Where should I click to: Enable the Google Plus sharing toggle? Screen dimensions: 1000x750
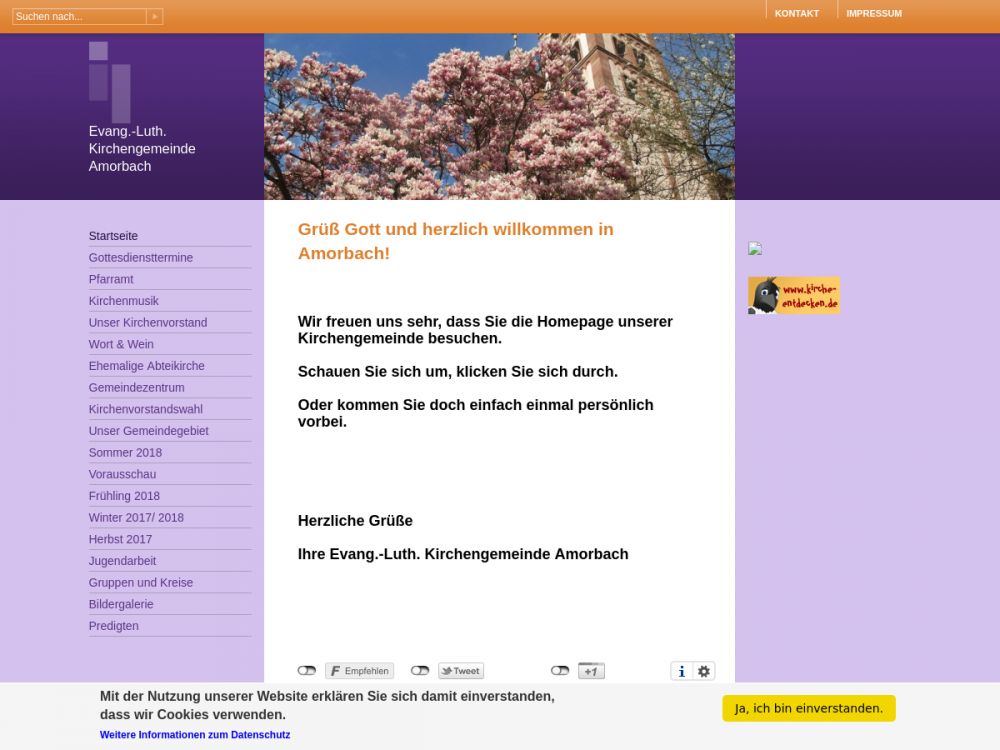click(560, 671)
